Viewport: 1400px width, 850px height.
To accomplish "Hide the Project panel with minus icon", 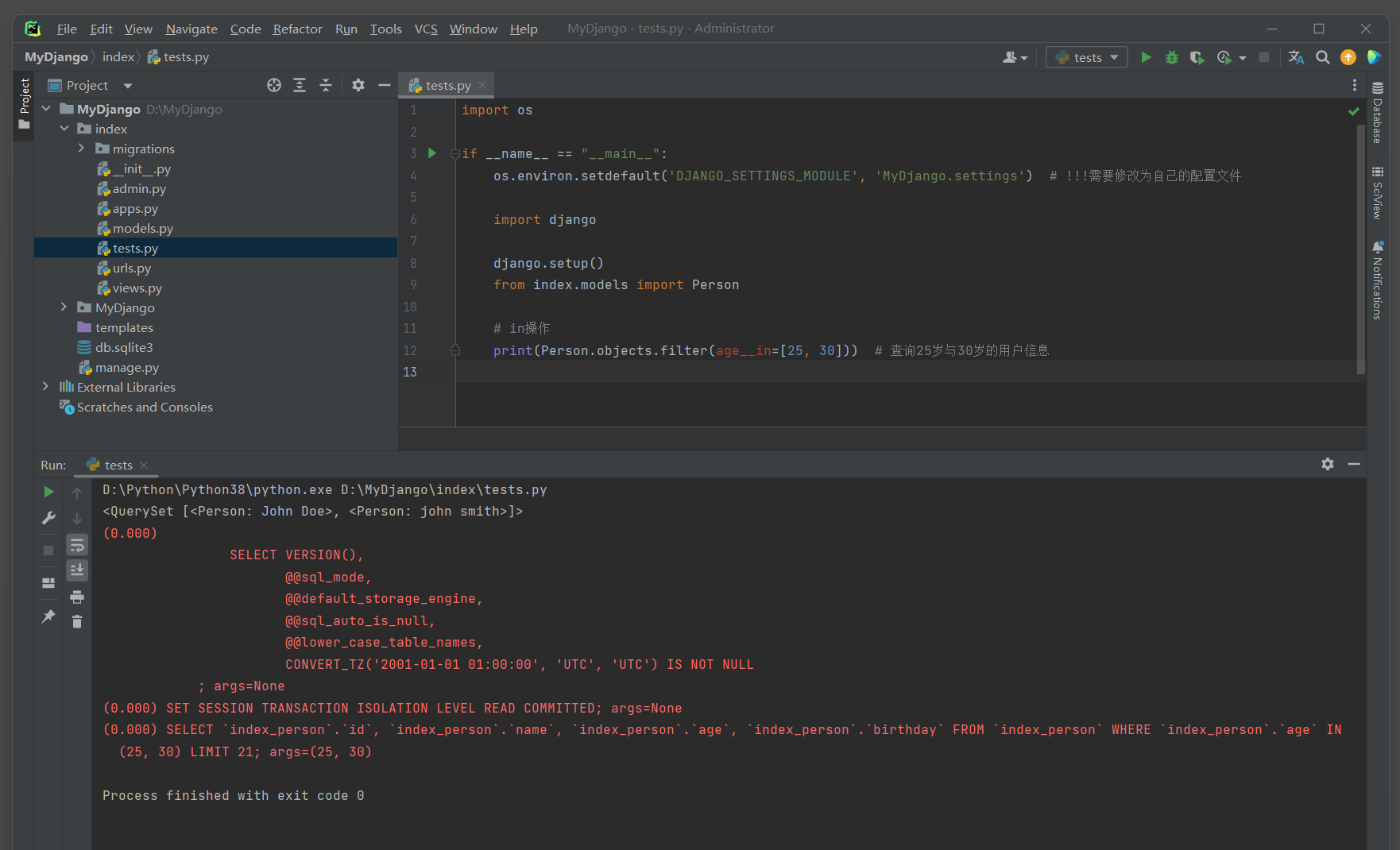I will pyautogui.click(x=385, y=85).
